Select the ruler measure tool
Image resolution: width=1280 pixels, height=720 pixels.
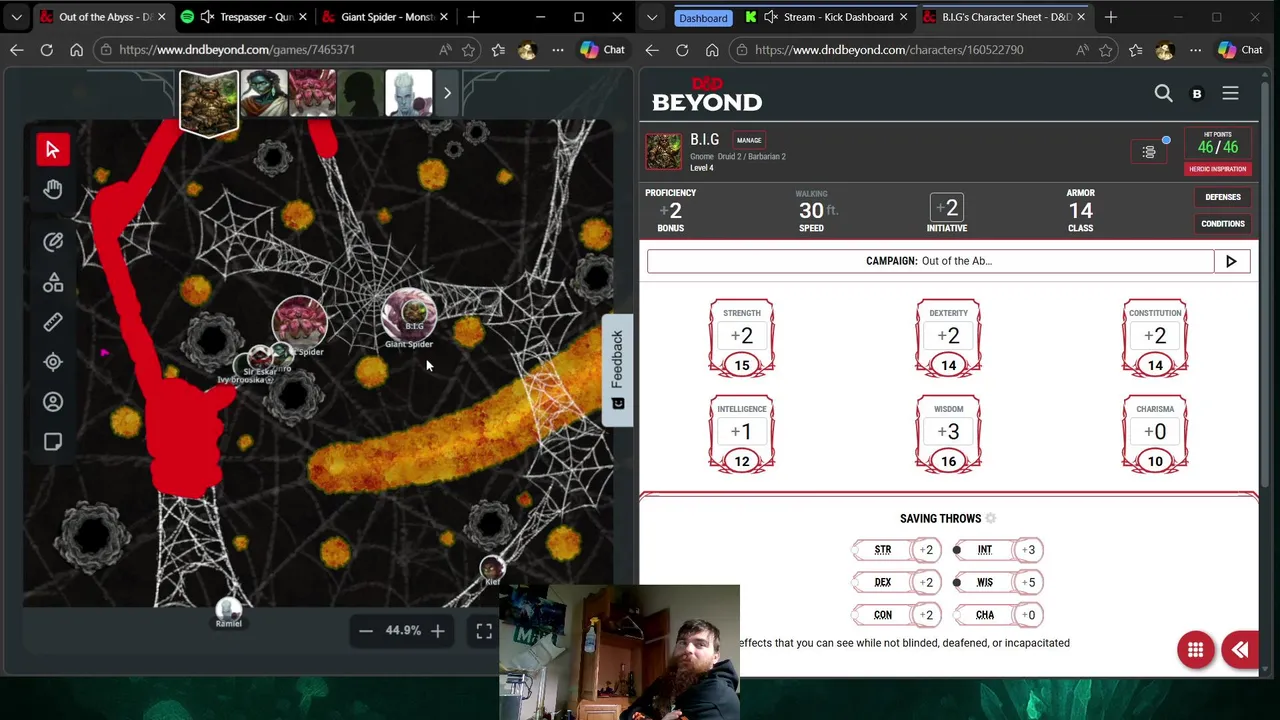pyautogui.click(x=52, y=322)
